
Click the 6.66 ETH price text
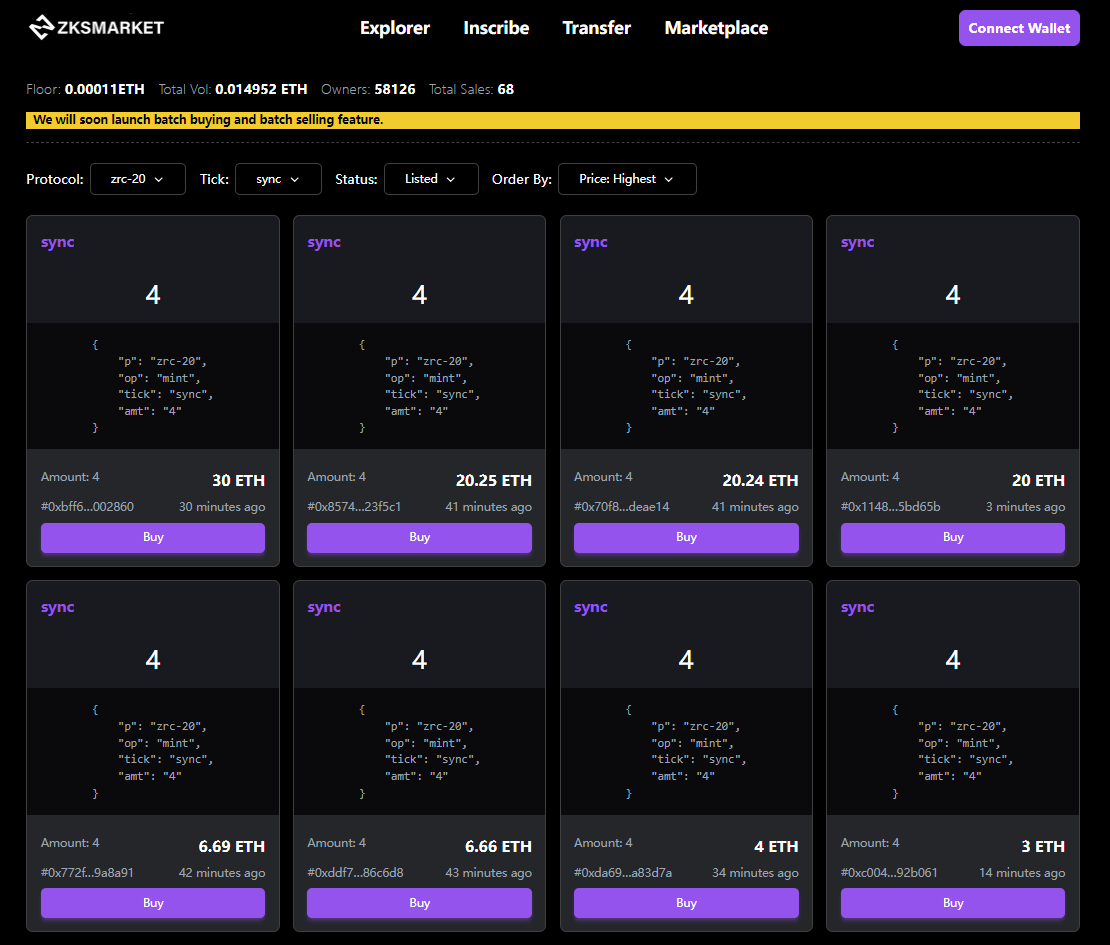[x=498, y=847]
